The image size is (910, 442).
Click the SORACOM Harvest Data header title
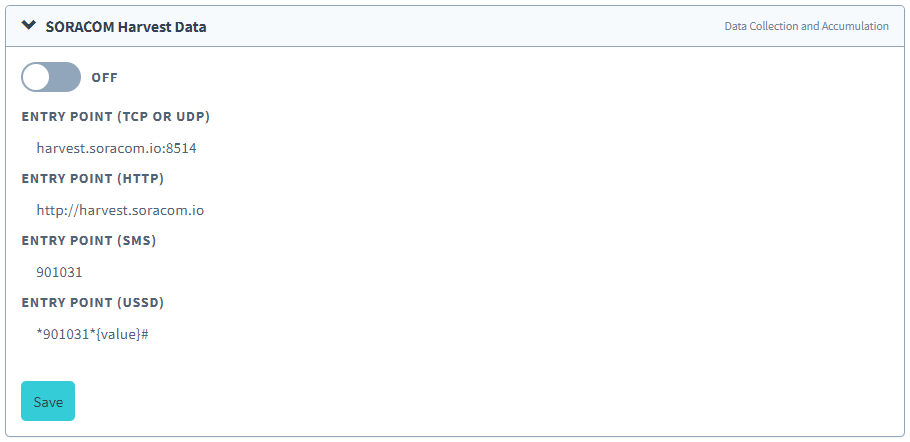[126, 27]
